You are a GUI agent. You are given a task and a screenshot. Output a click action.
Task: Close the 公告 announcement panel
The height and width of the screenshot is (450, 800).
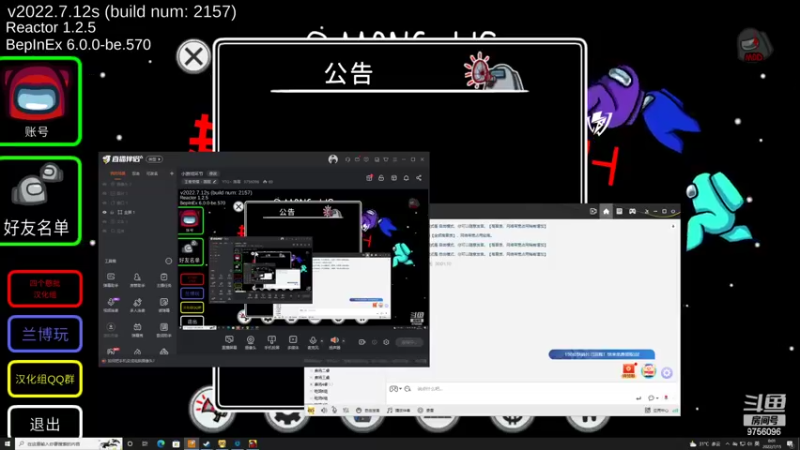(193, 56)
